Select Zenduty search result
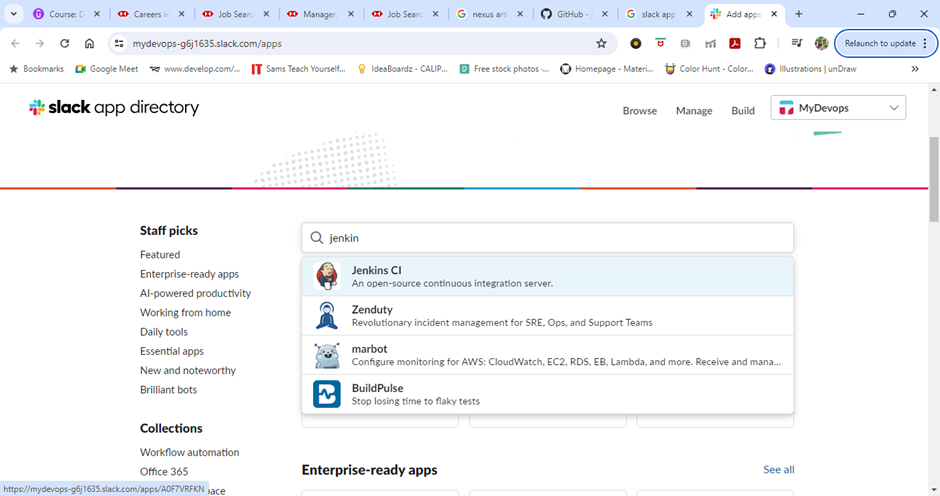Viewport: 940px width, 496px height. 547,315
